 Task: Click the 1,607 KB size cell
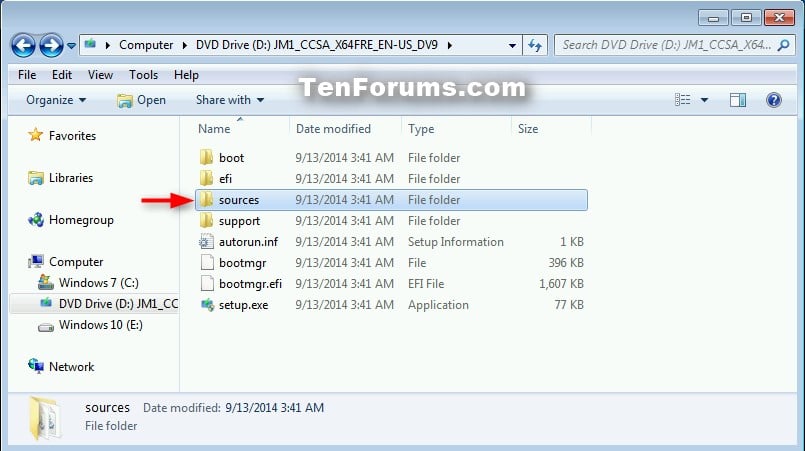pos(561,284)
